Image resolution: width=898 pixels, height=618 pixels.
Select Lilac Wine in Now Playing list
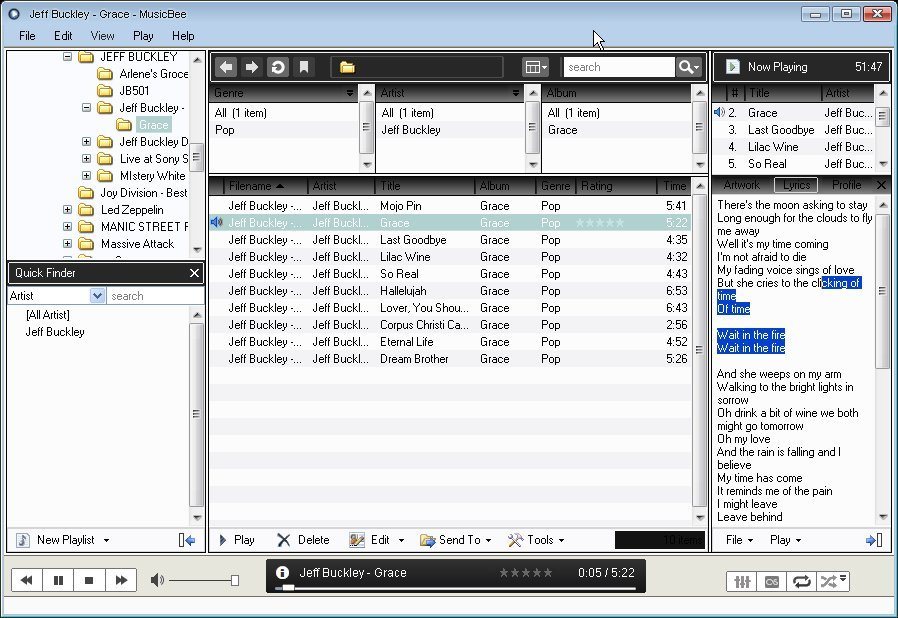click(x=794, y=147)
